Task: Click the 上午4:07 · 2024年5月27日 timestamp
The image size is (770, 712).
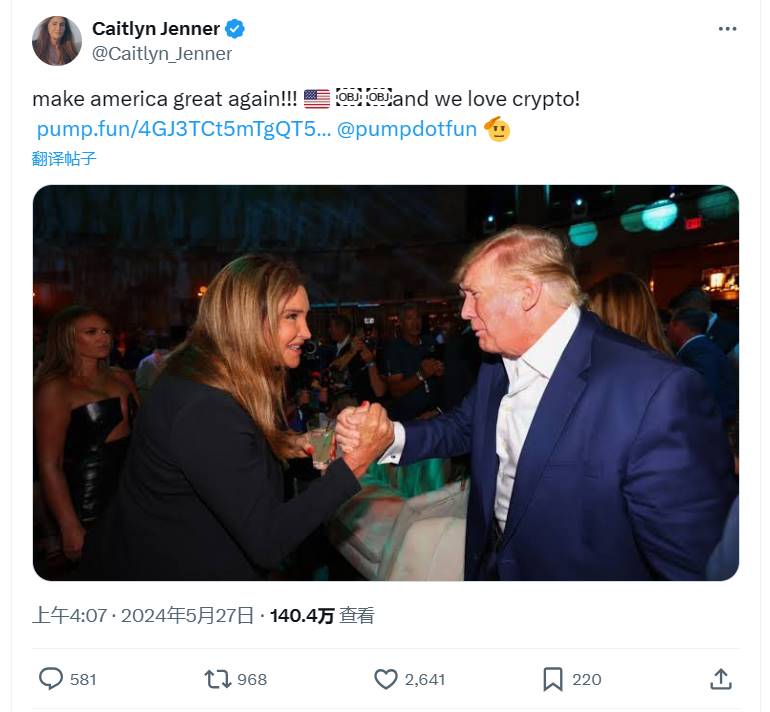Action: coord(143,616)
